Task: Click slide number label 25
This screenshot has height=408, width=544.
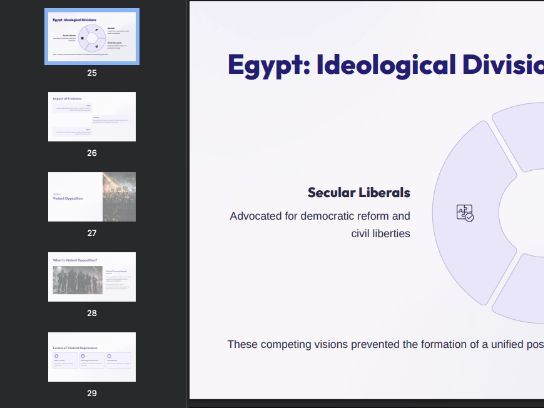Action: (x=92, y=73)
